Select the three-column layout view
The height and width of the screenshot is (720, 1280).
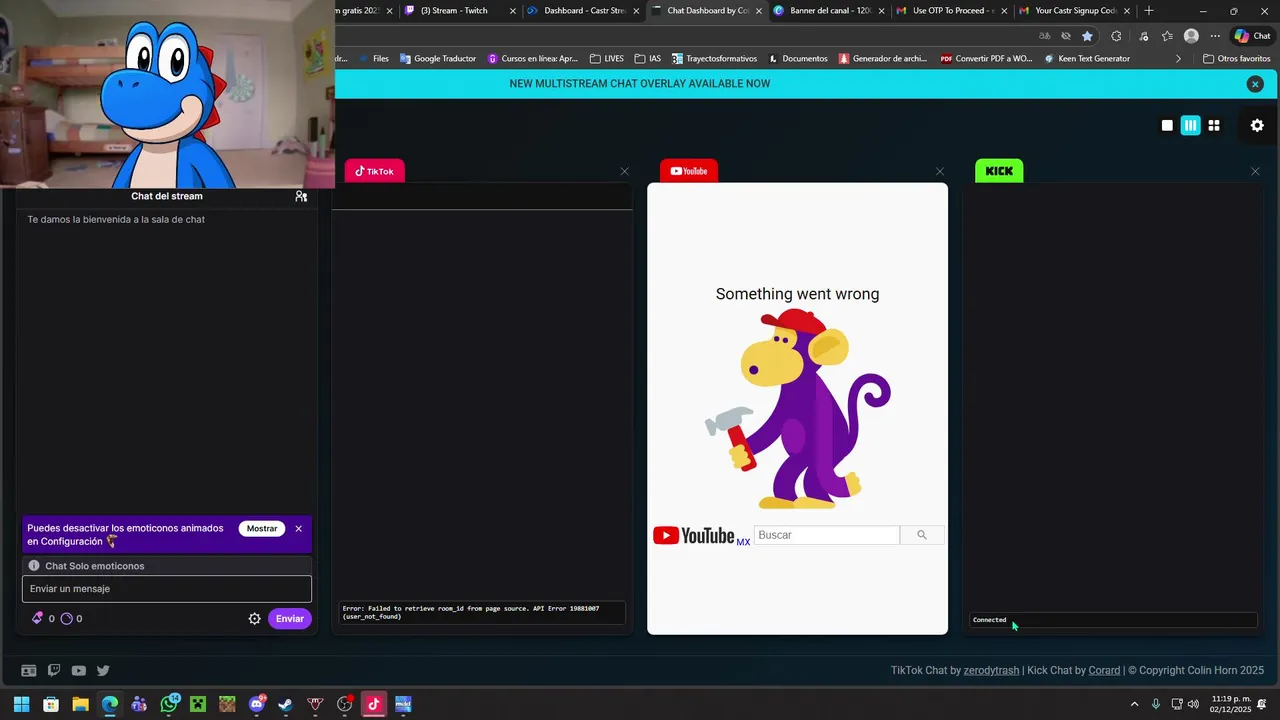[x=1190, y=125]
